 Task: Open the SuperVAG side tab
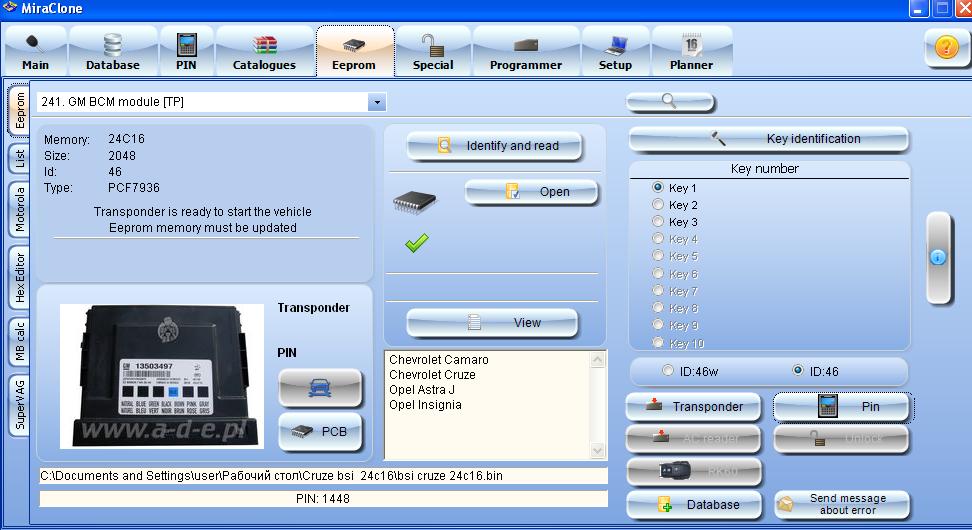20,405
